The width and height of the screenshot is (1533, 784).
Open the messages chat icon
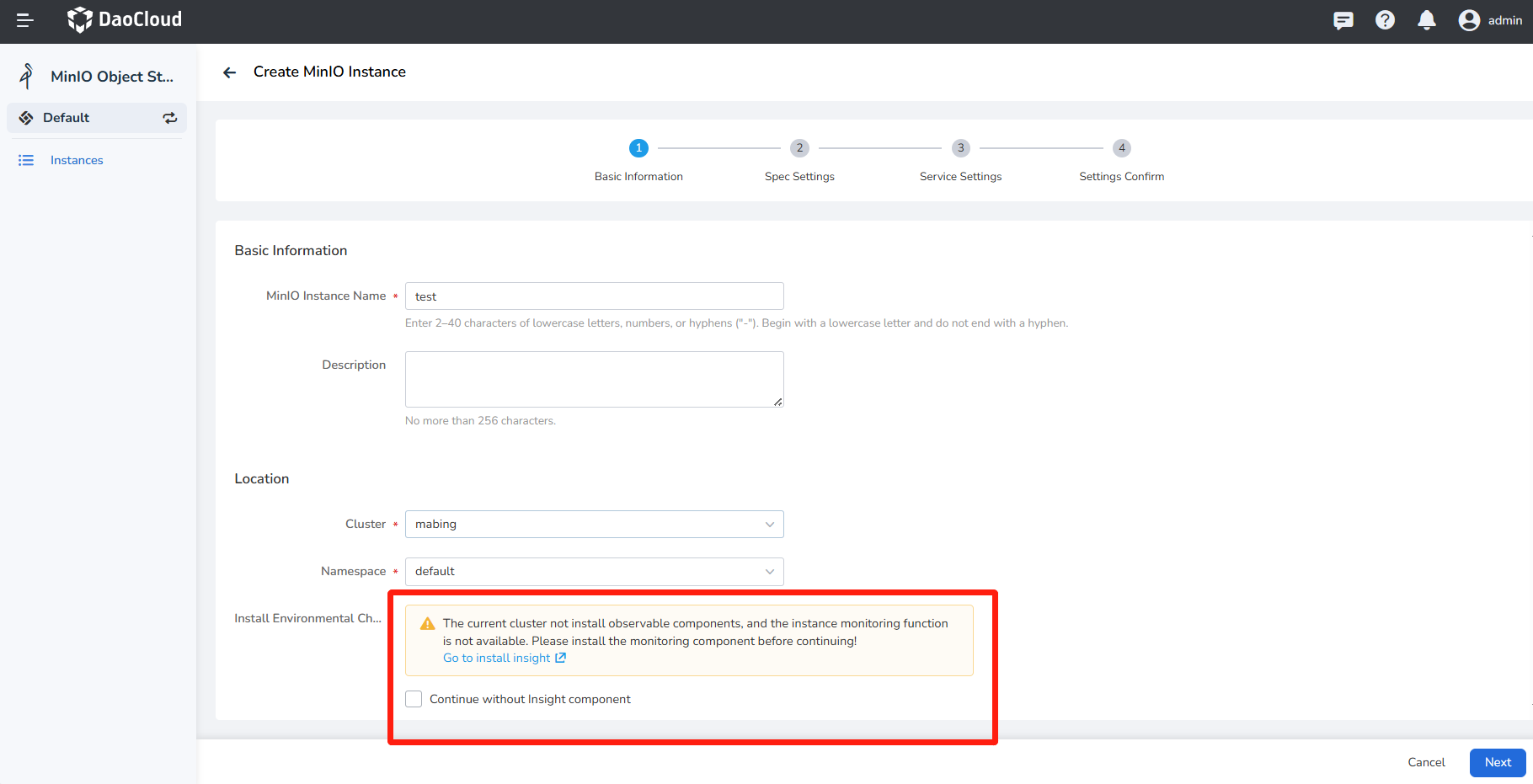click(x=1343, y=20)
